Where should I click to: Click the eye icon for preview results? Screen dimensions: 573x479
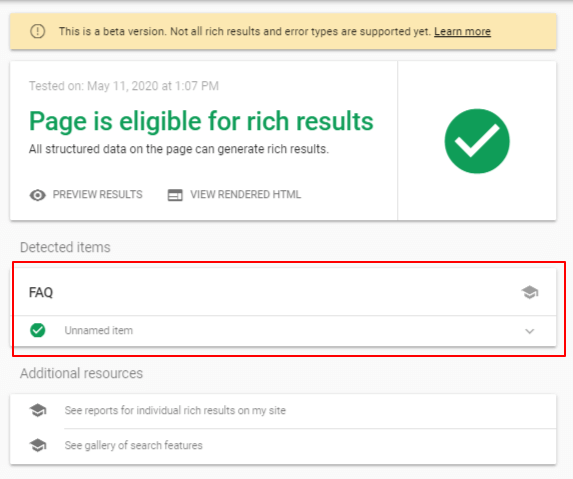click(37, 195)
